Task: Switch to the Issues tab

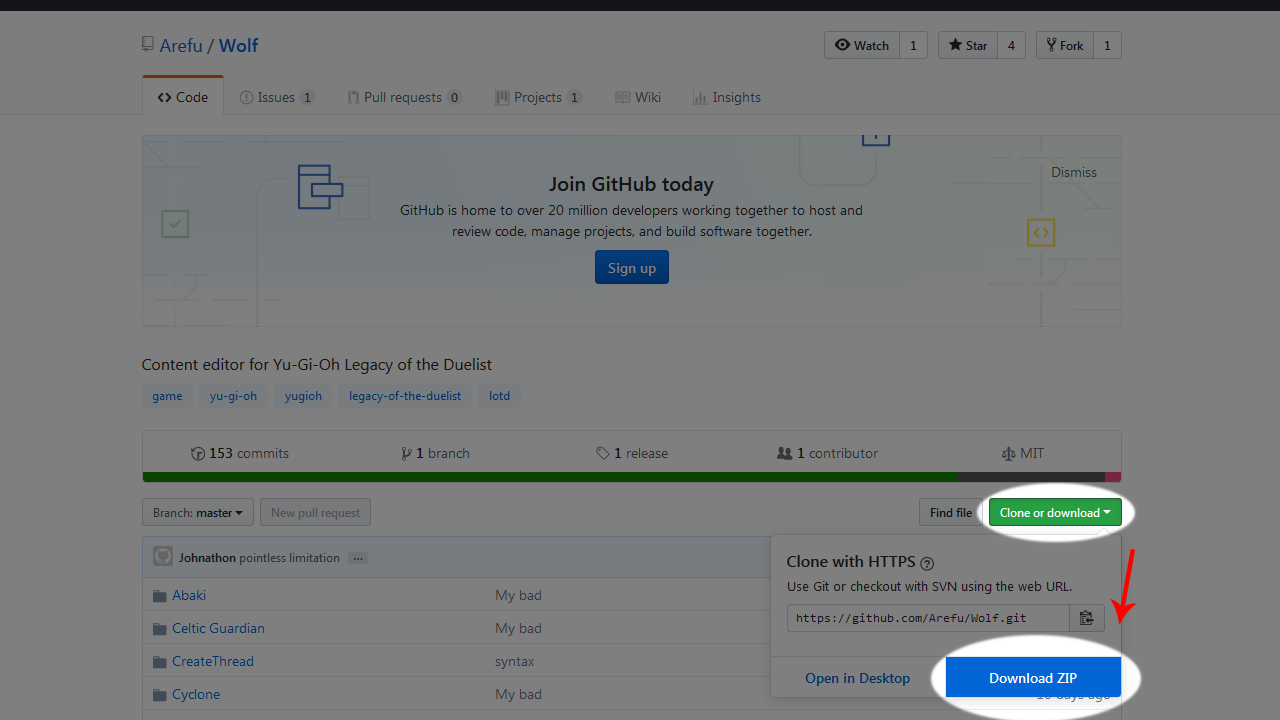Action: click(277, 97)
